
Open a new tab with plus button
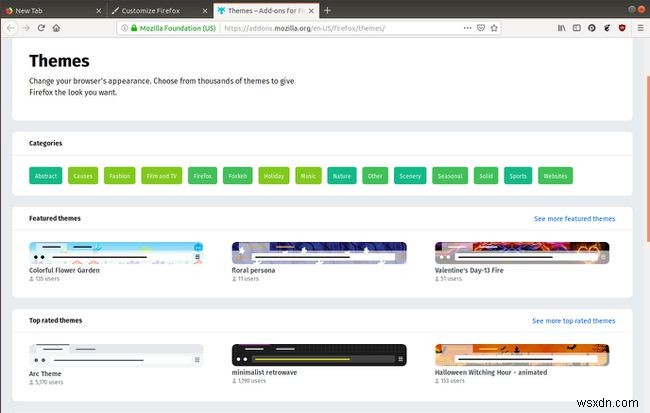click(327, 10)
